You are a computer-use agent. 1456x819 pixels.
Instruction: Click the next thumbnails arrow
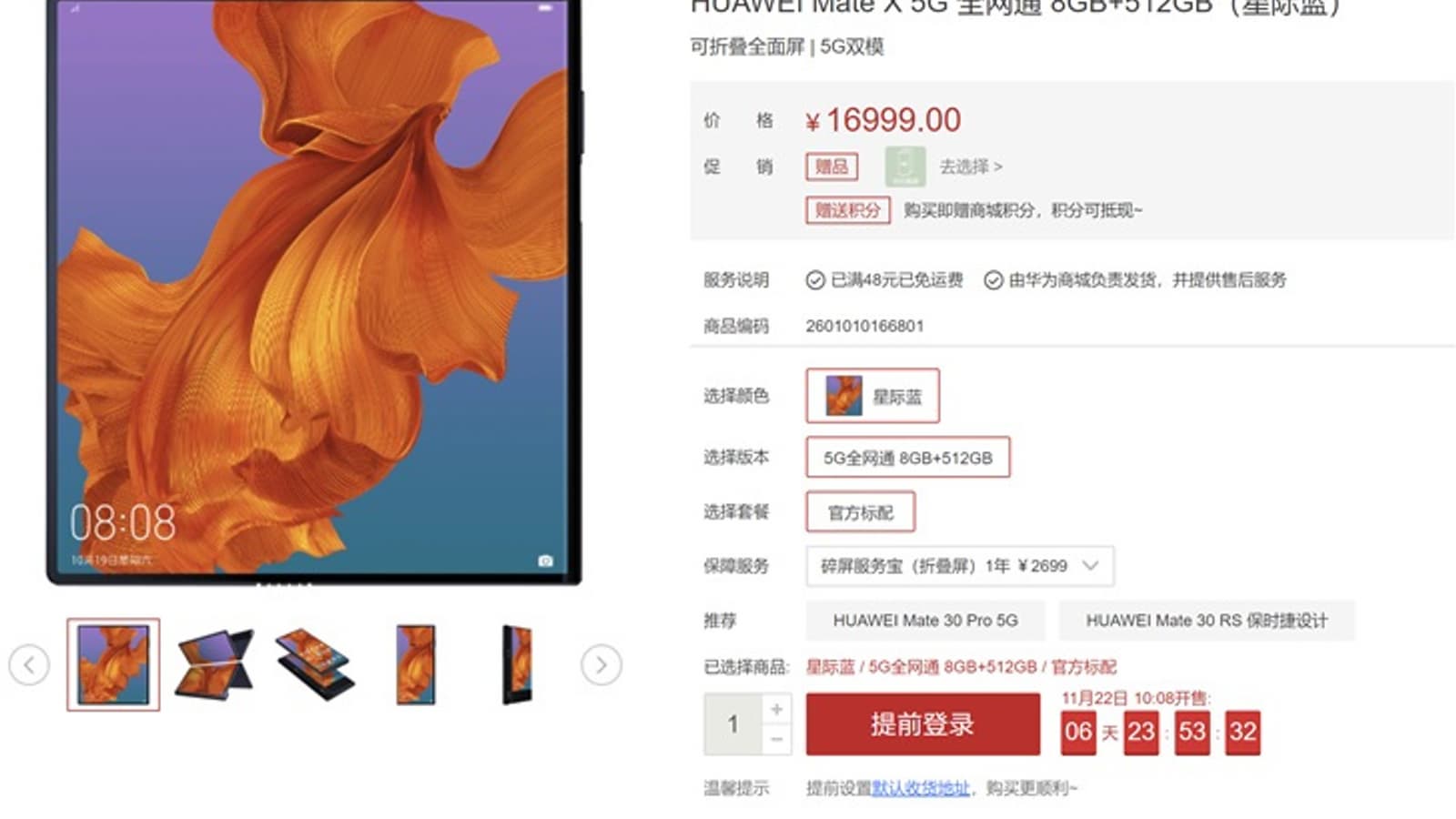(602, 665)
